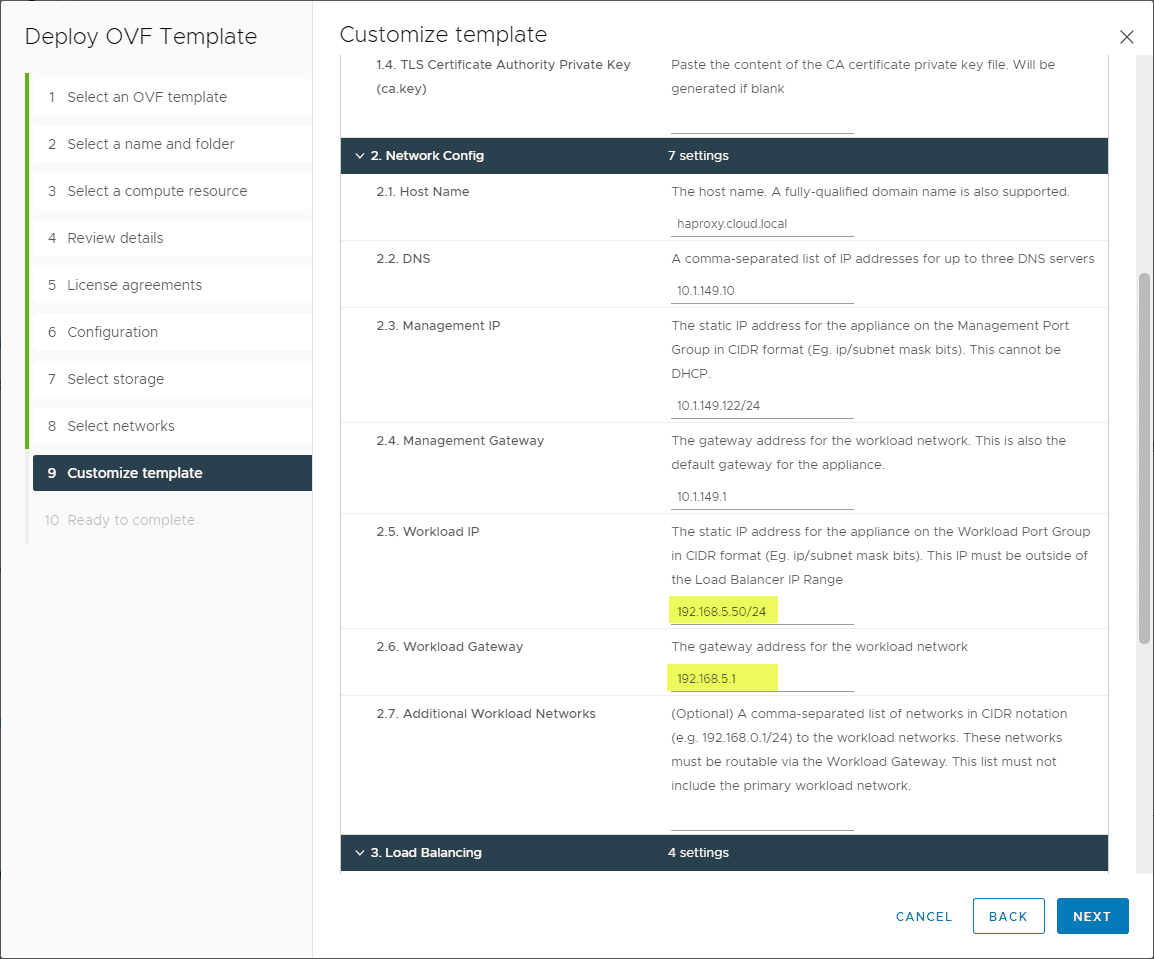This screenshot has height=959, width=1154.
Task: Collapse the Load Balancing section chevron
Action: click(360, 853)
